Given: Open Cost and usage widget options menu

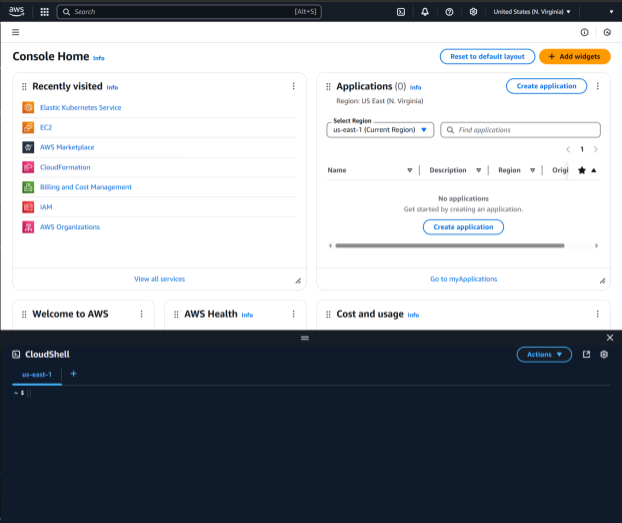Looking at the screenshot, I should click(597, 314).
